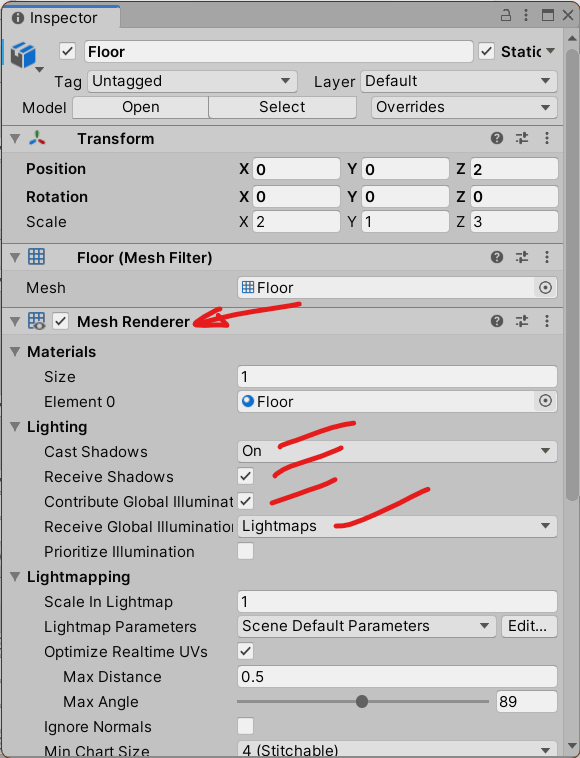The width and height of the screenshot is (580, 758).
Task: Open Lightmap Parameters dropdown
Action: 367,626
